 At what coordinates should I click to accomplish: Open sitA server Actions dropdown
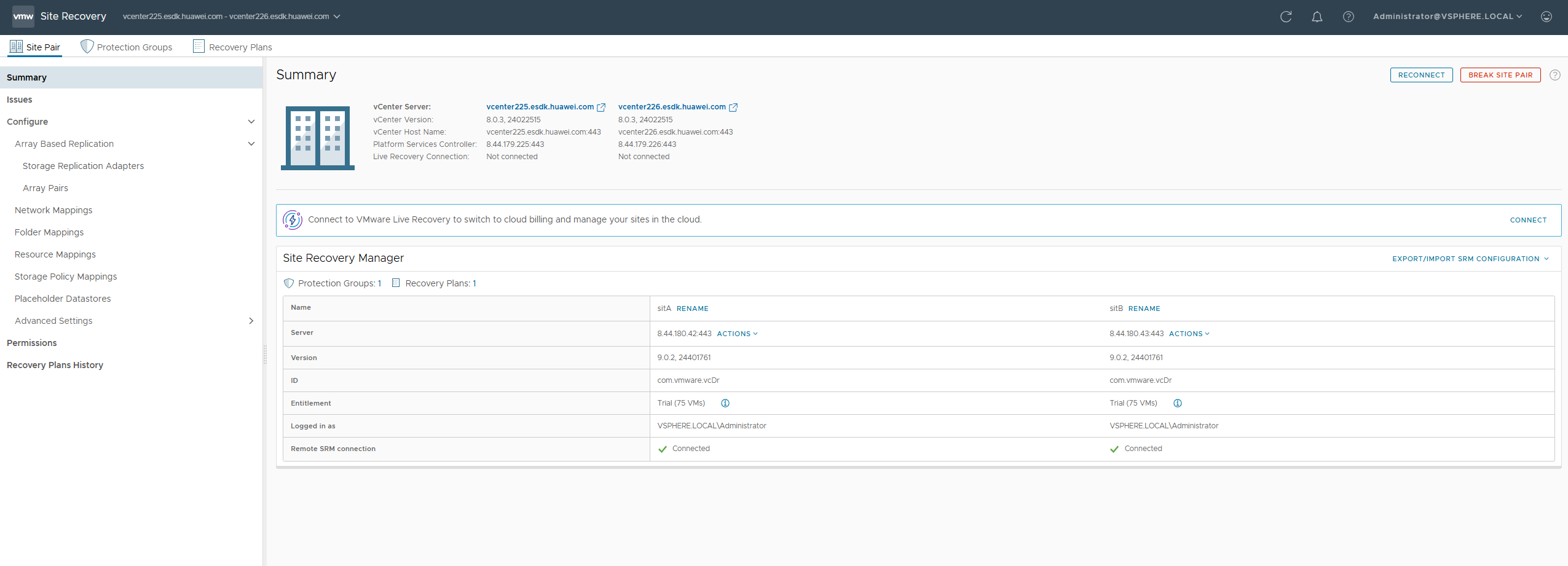pos(738,334)
